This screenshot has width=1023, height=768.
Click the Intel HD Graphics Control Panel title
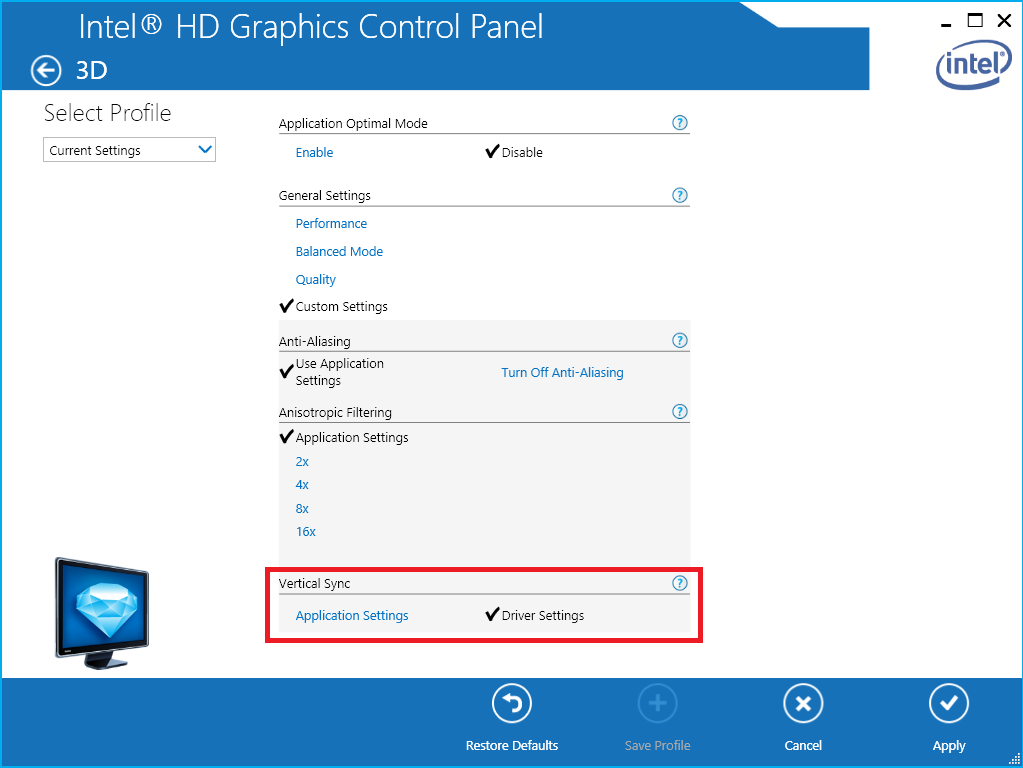point(311,27)
